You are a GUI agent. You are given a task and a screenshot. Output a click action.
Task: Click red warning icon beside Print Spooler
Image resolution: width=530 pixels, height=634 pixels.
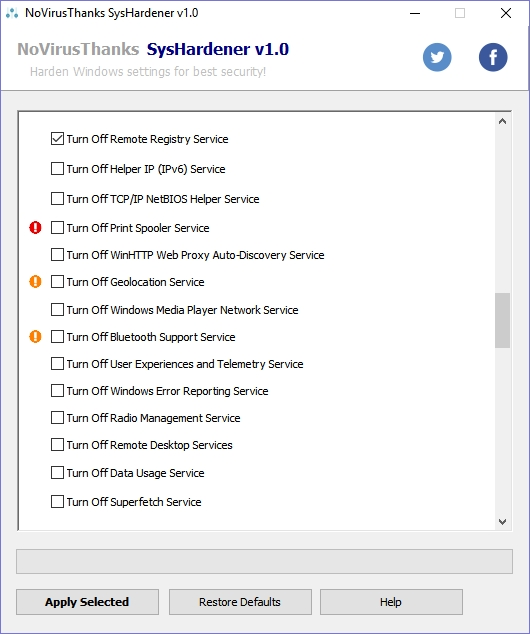(35, 228)
